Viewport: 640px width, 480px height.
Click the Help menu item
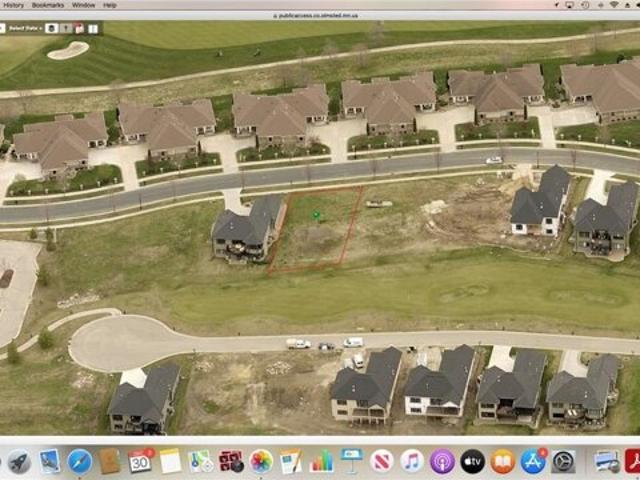pos(109,5)
